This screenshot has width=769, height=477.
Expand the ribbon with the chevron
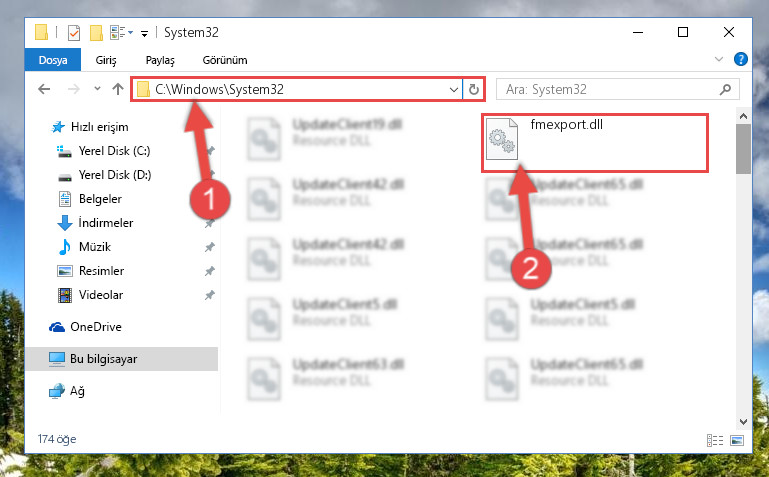coord(718,59)
